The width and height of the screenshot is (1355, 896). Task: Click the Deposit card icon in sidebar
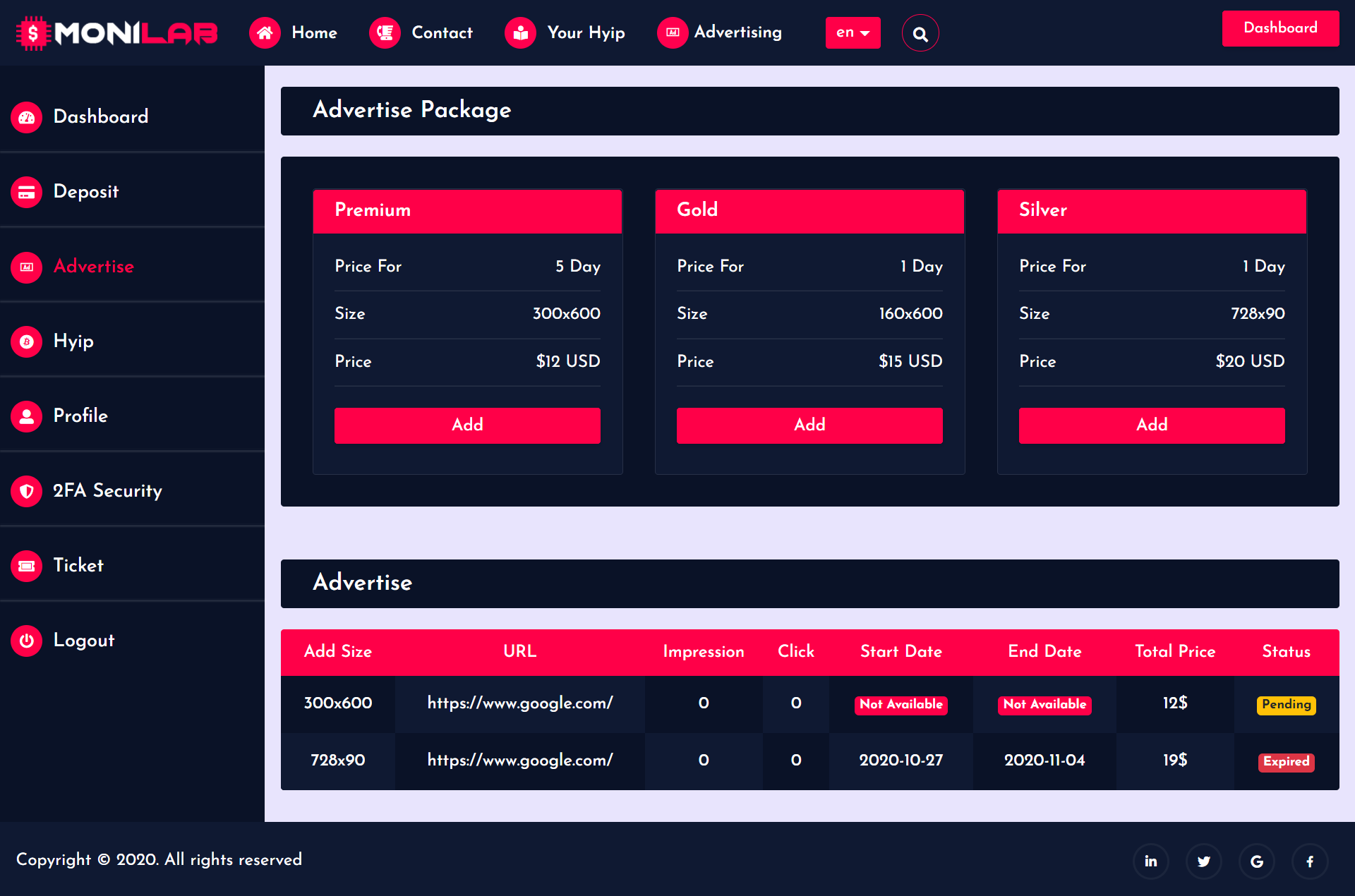point(26,192)
